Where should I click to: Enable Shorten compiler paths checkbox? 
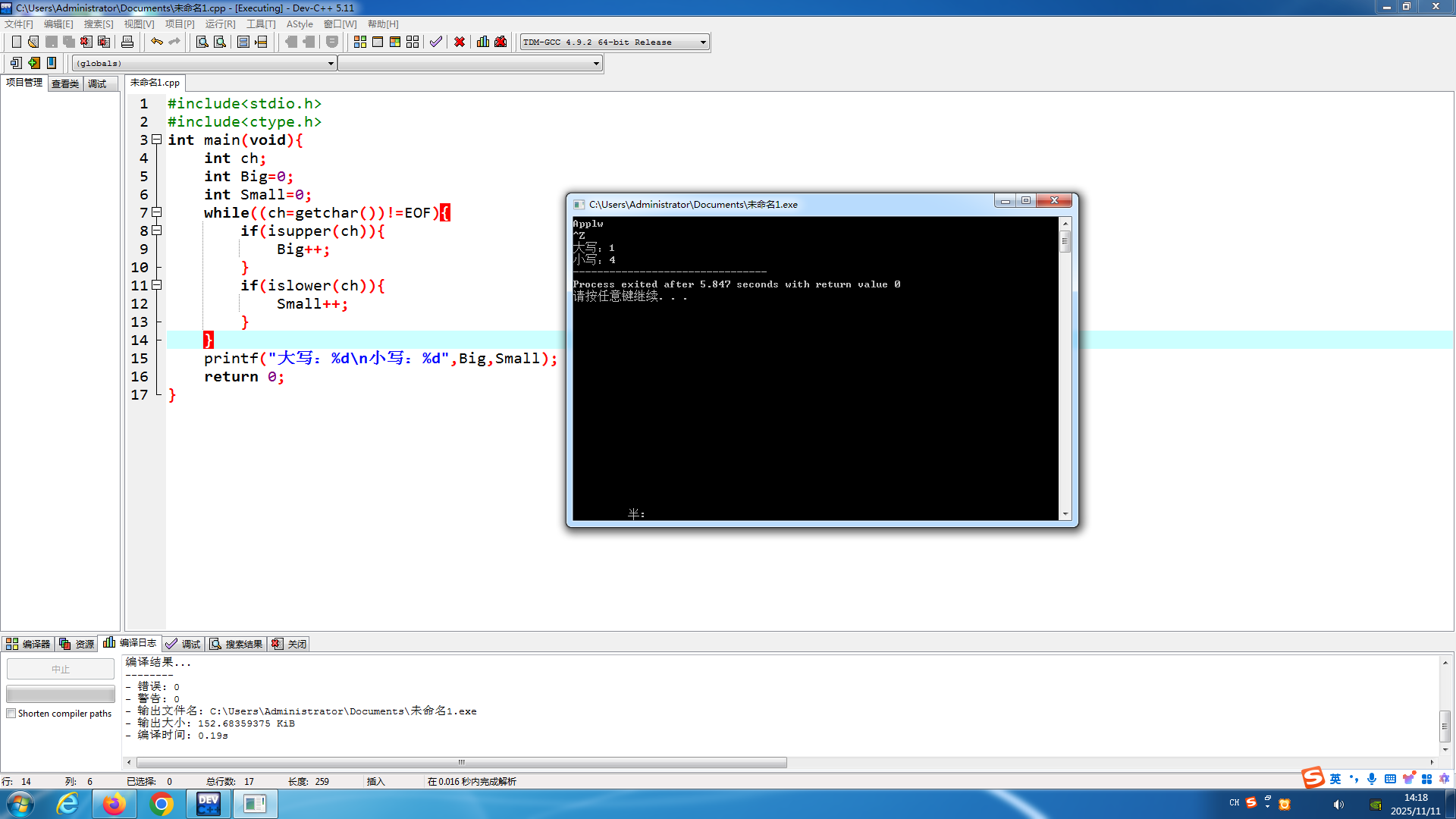click(11, 714)
